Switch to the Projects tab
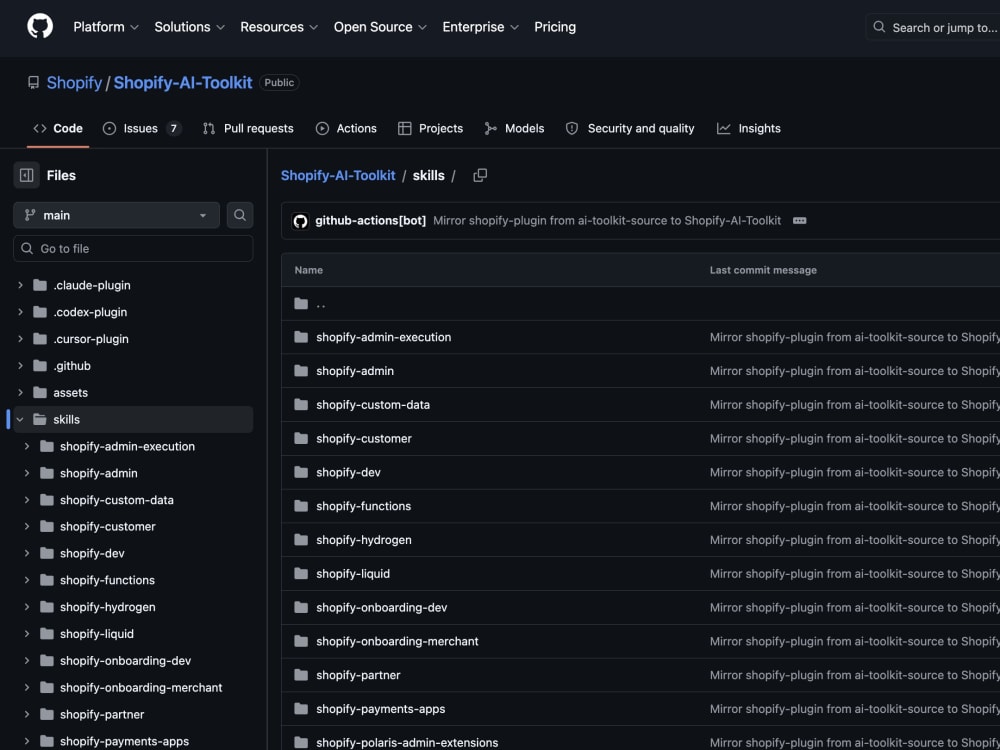 tap(430, 128)
